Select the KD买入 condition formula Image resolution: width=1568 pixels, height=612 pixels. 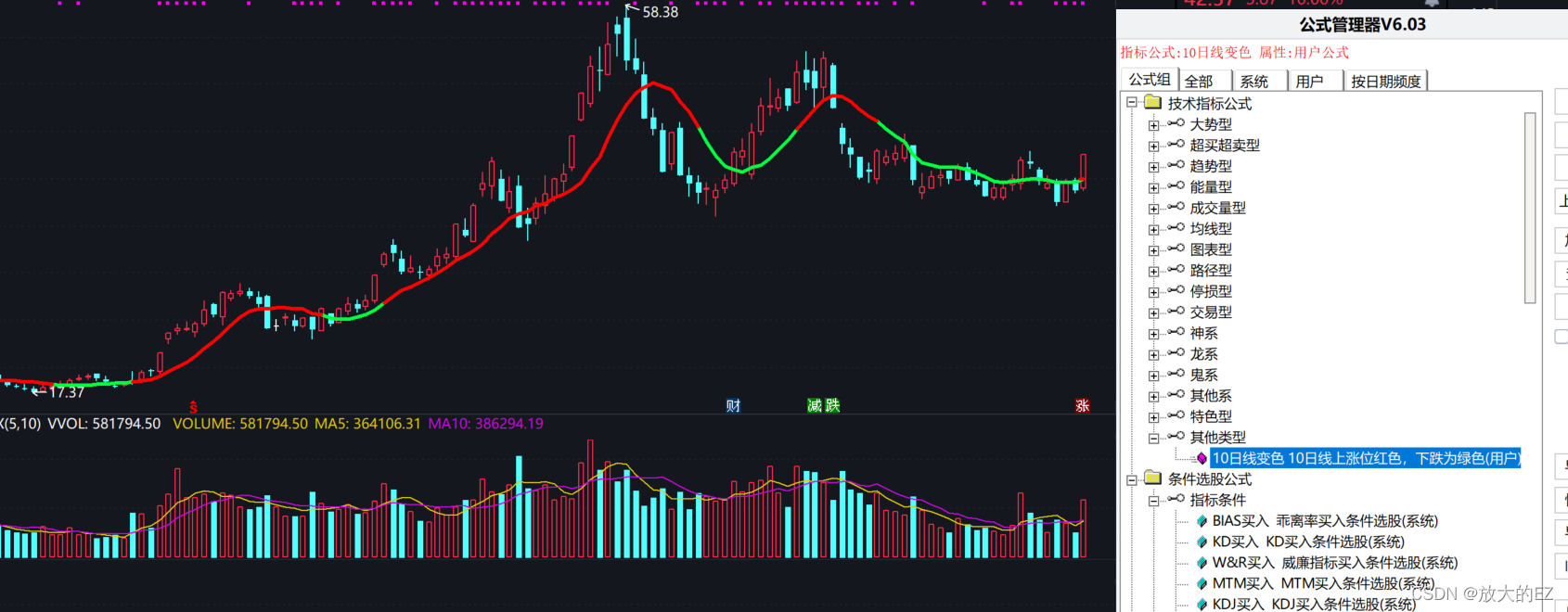[x=1308, y=542]
